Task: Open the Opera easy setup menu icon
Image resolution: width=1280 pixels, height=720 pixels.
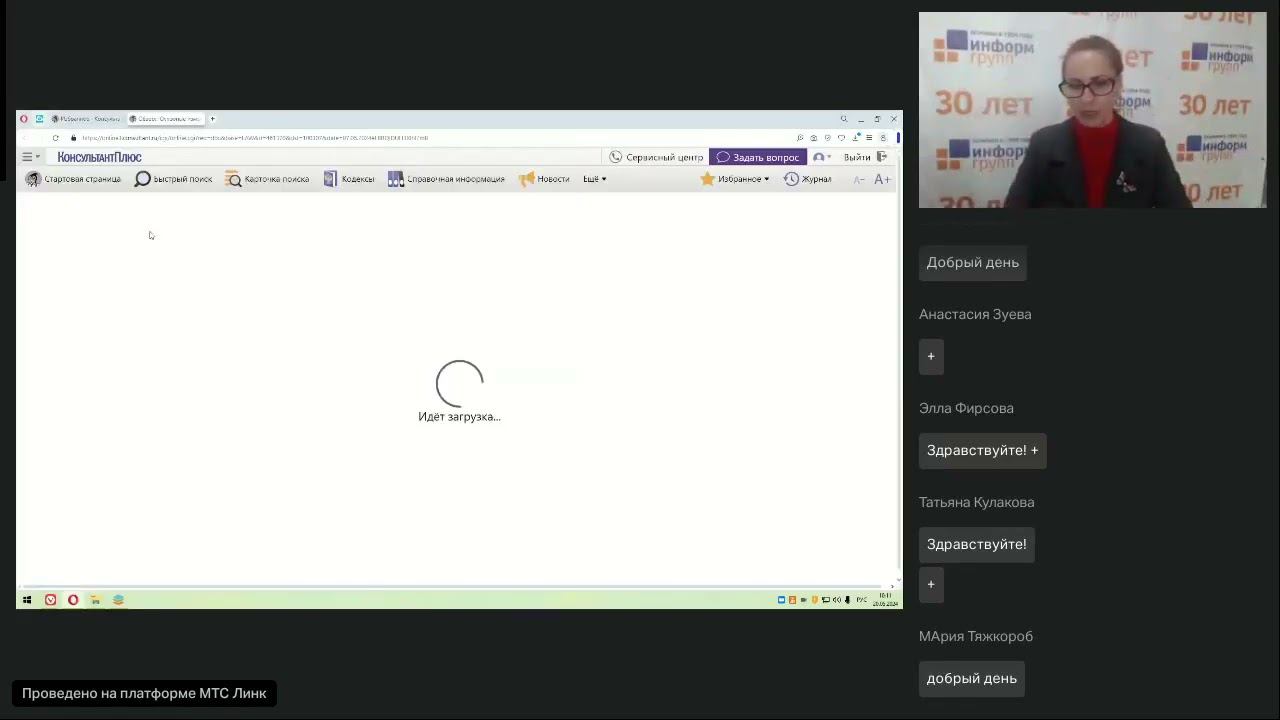Action: [869, 138]
